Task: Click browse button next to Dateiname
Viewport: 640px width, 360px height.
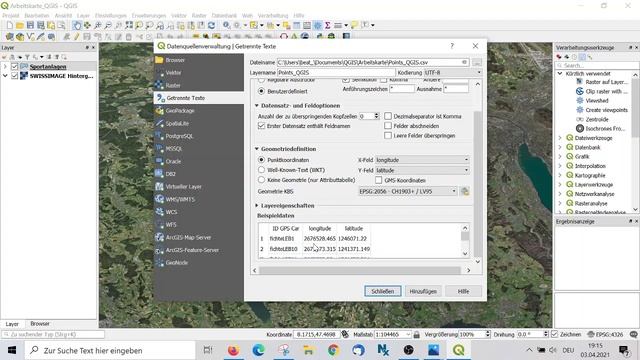Action: 477,62
